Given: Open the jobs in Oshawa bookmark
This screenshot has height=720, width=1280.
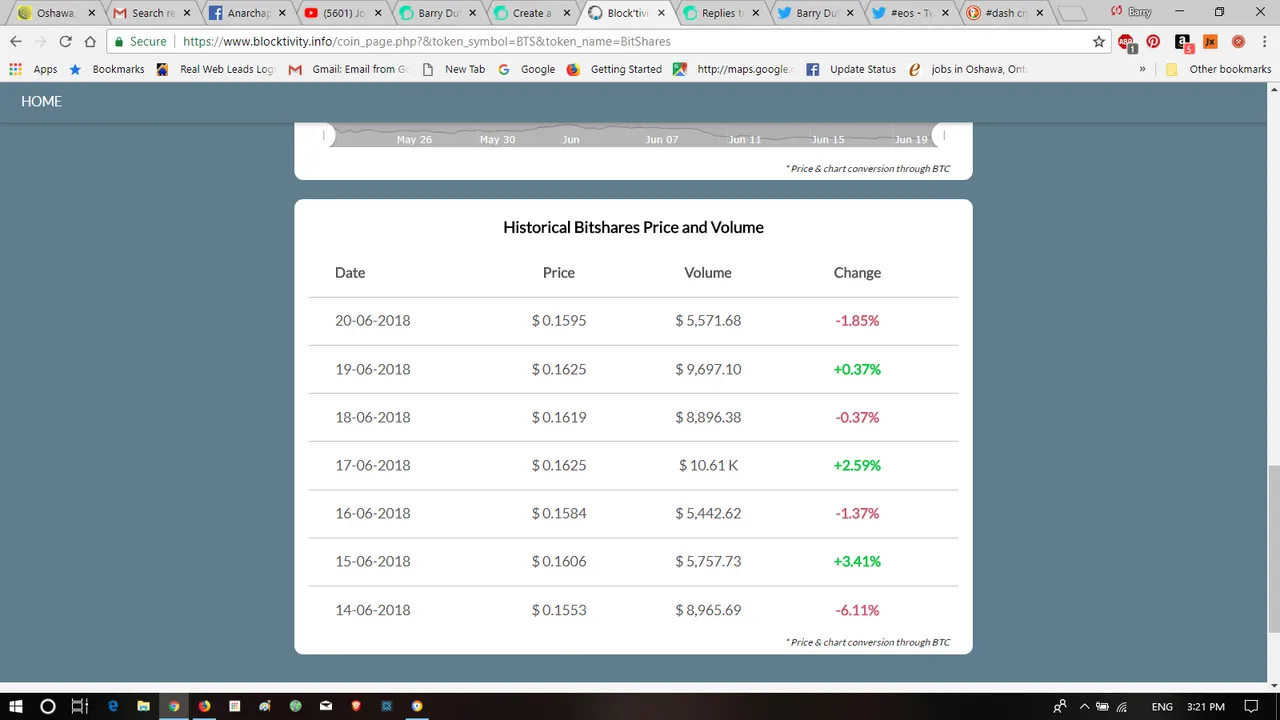Looking at the screenshot, I should click(x=967, y=69).
